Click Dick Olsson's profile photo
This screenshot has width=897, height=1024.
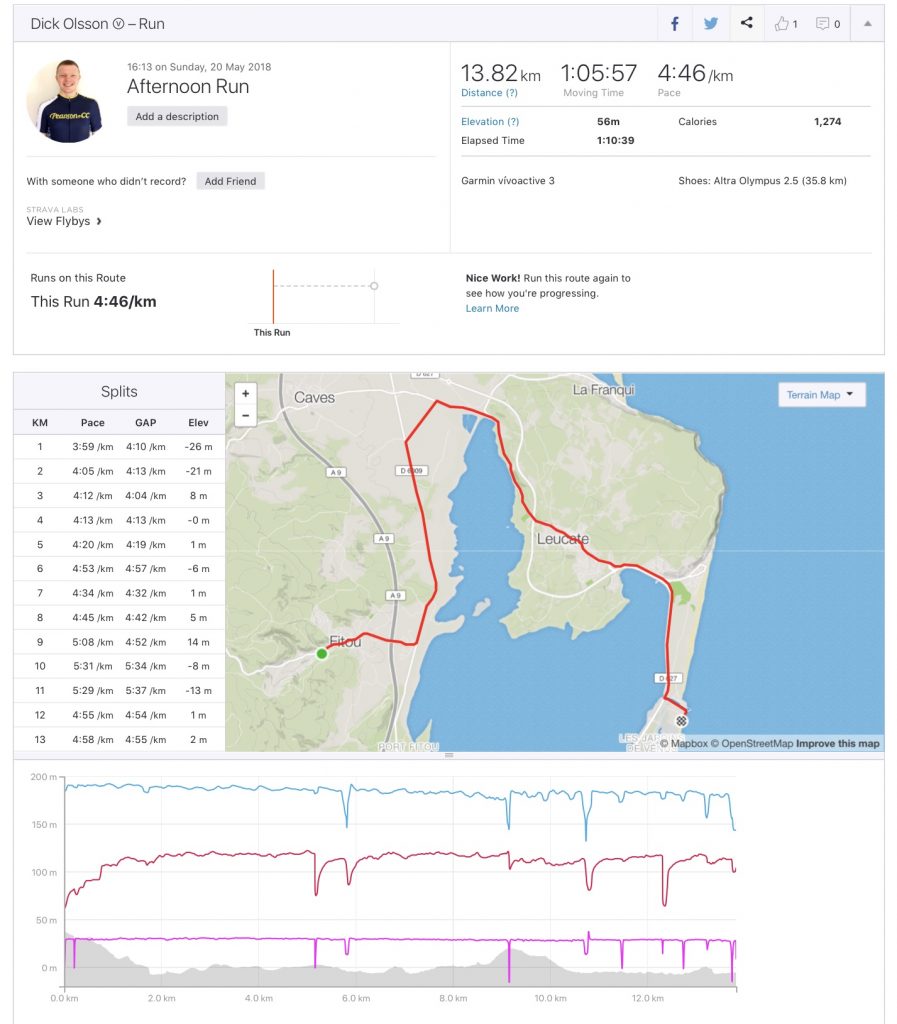(x=65, y=100)
